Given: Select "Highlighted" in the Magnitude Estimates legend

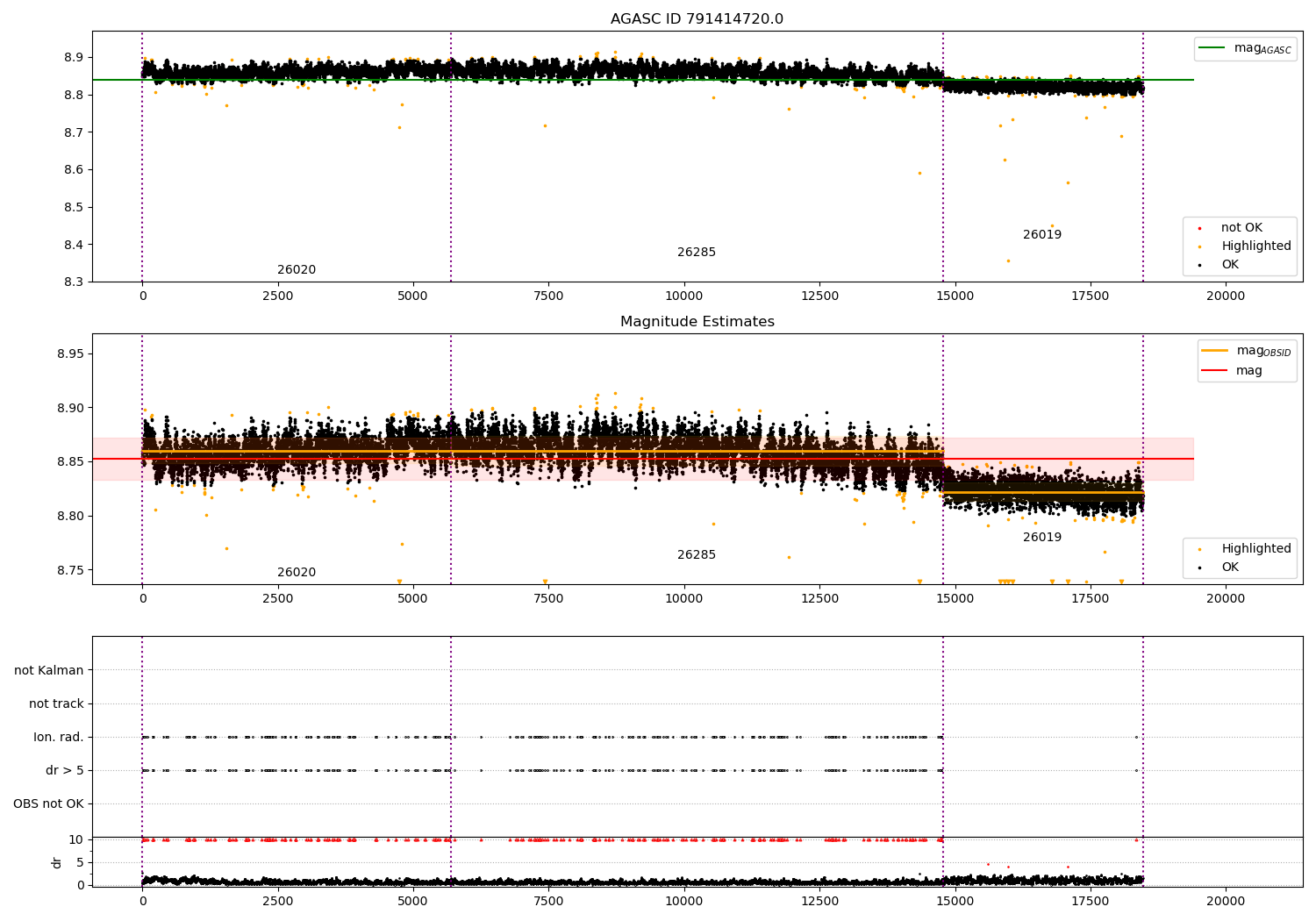Looking at the screenshot, I should click(x=1256, y=549).
